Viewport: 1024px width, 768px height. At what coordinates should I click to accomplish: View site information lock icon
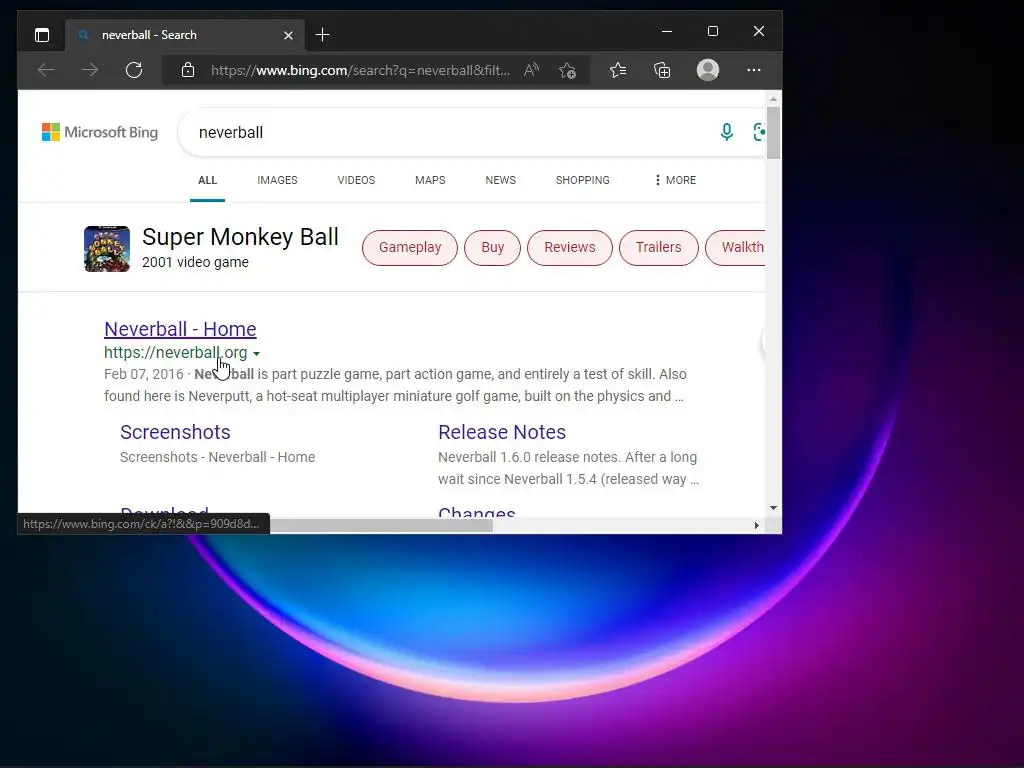188,70
